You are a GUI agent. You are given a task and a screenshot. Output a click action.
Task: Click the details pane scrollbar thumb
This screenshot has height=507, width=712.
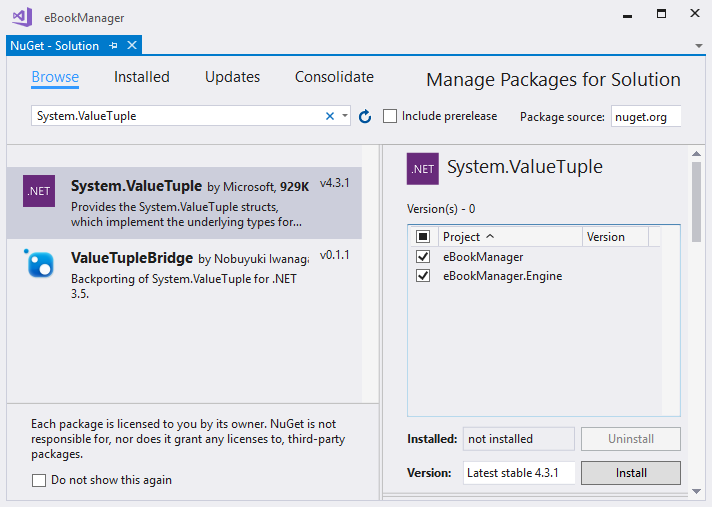tap(696, 202)
